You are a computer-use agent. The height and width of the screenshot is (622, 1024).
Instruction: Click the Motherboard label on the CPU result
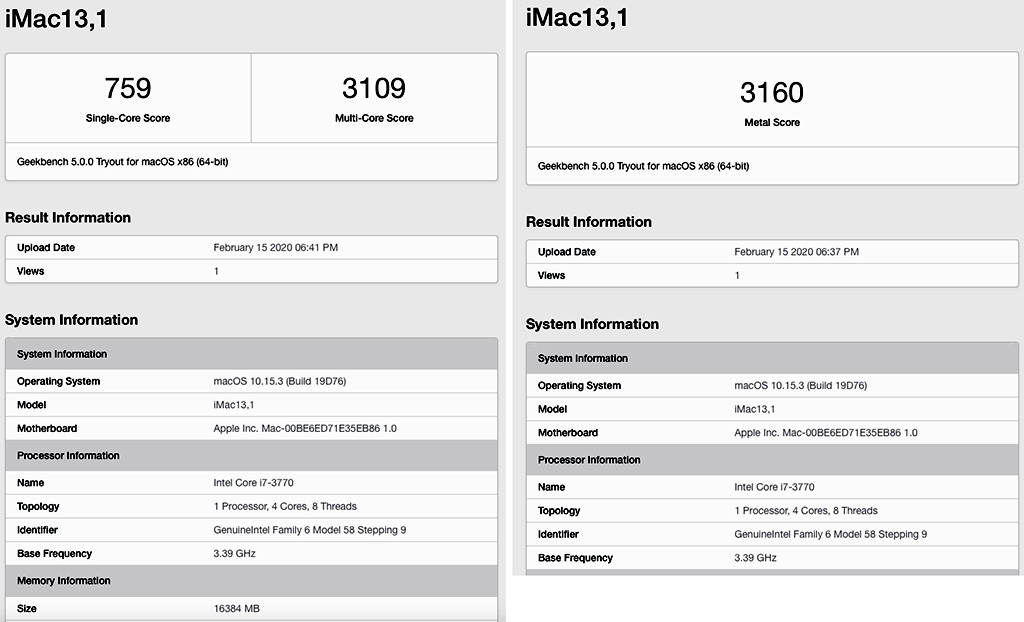pos(47,429)
